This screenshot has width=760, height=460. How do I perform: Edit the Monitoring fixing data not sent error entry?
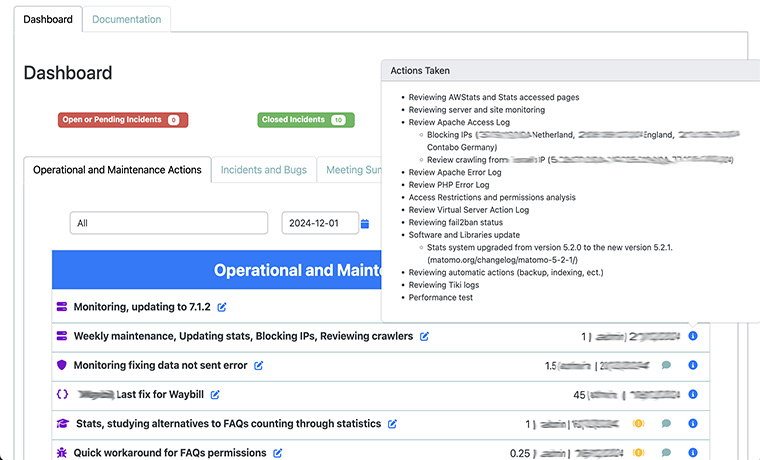pyautogui.click(x=259, y=366)
